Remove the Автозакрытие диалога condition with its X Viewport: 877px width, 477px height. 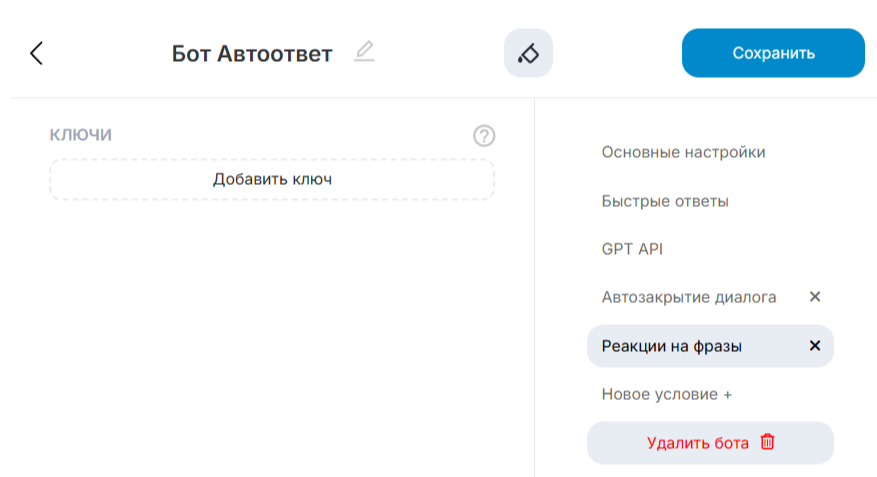click(815, 297)
